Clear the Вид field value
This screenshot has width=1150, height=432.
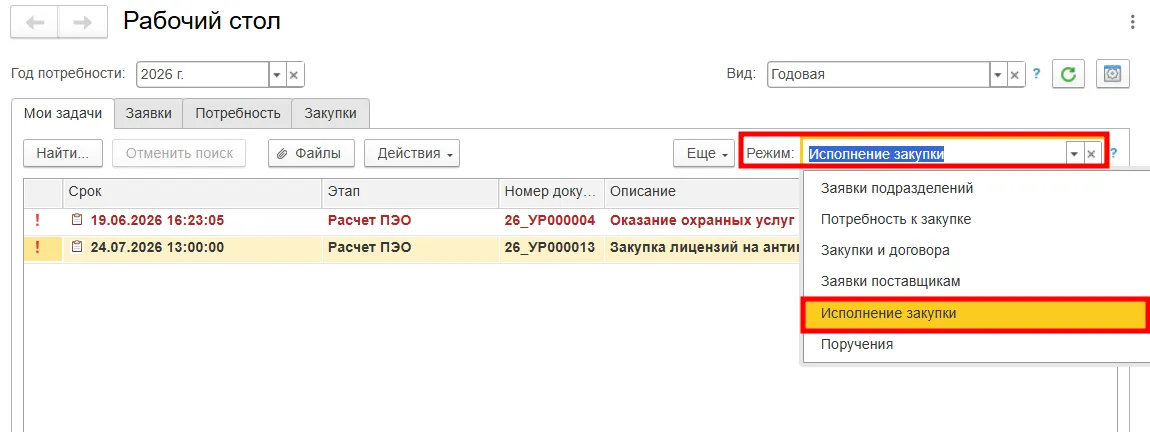tap(1015, 75)
